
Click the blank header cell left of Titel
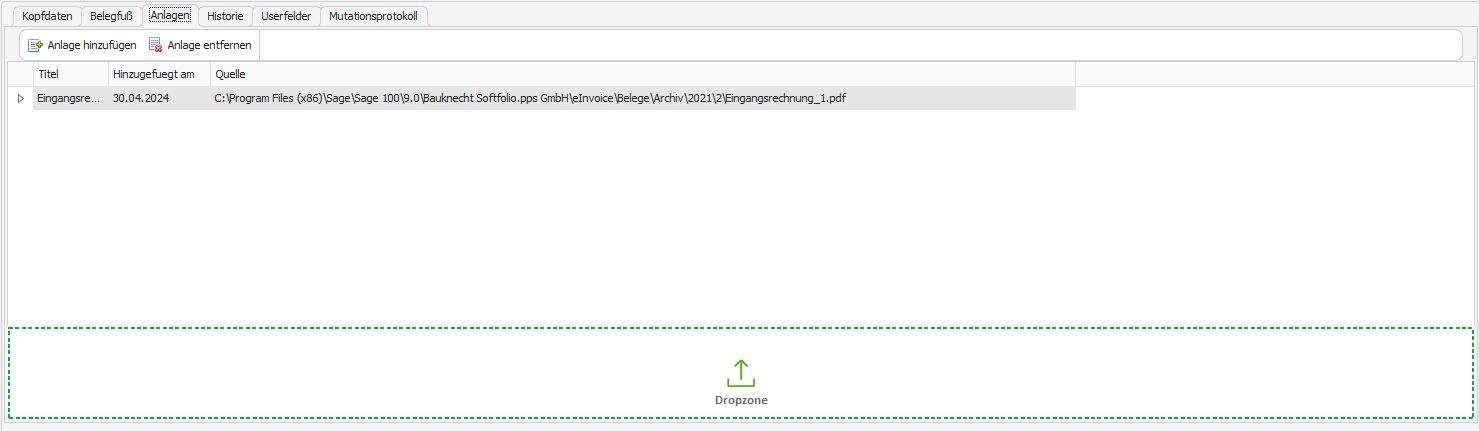21,74
